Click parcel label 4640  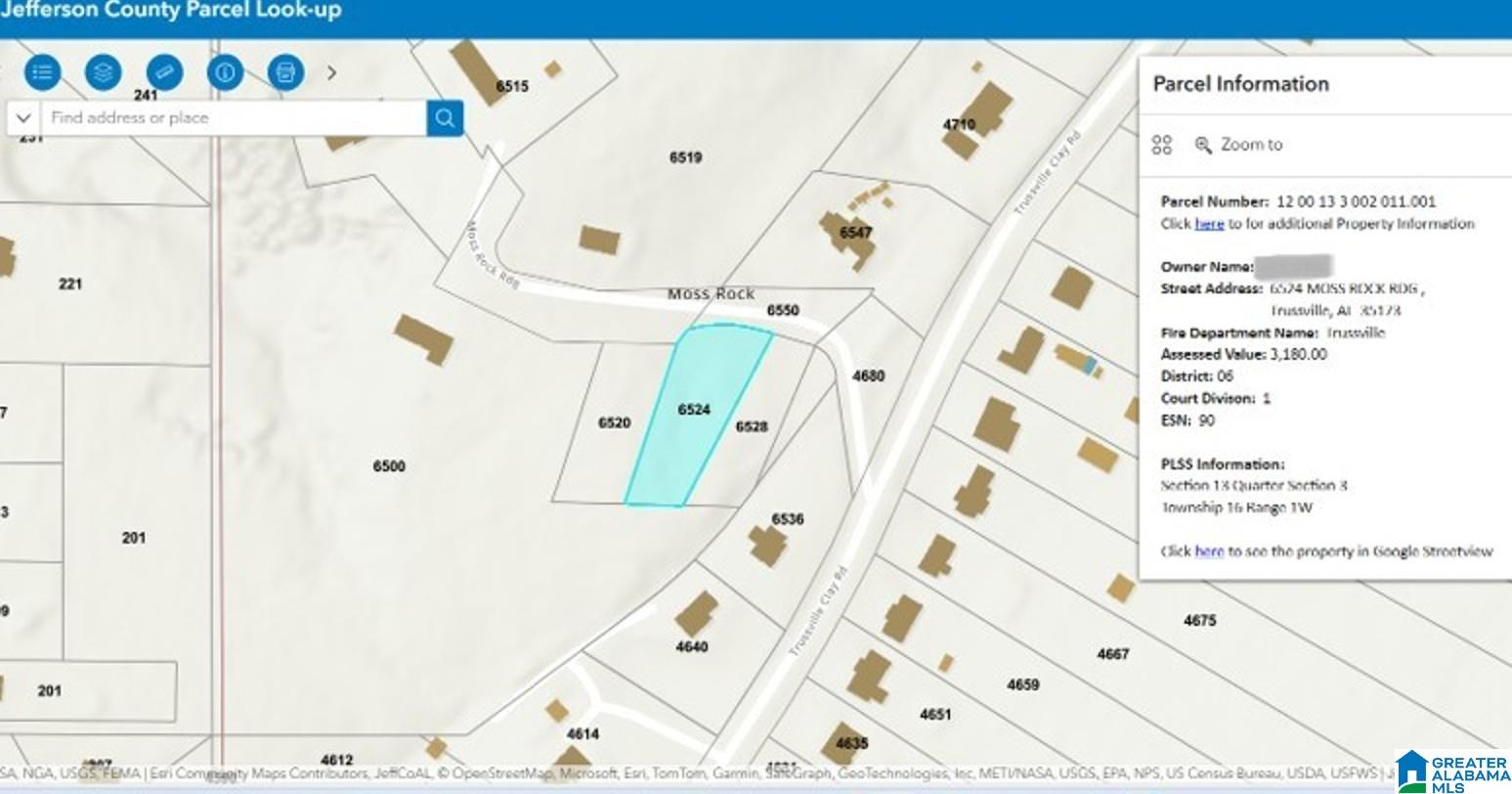point(692,647)
